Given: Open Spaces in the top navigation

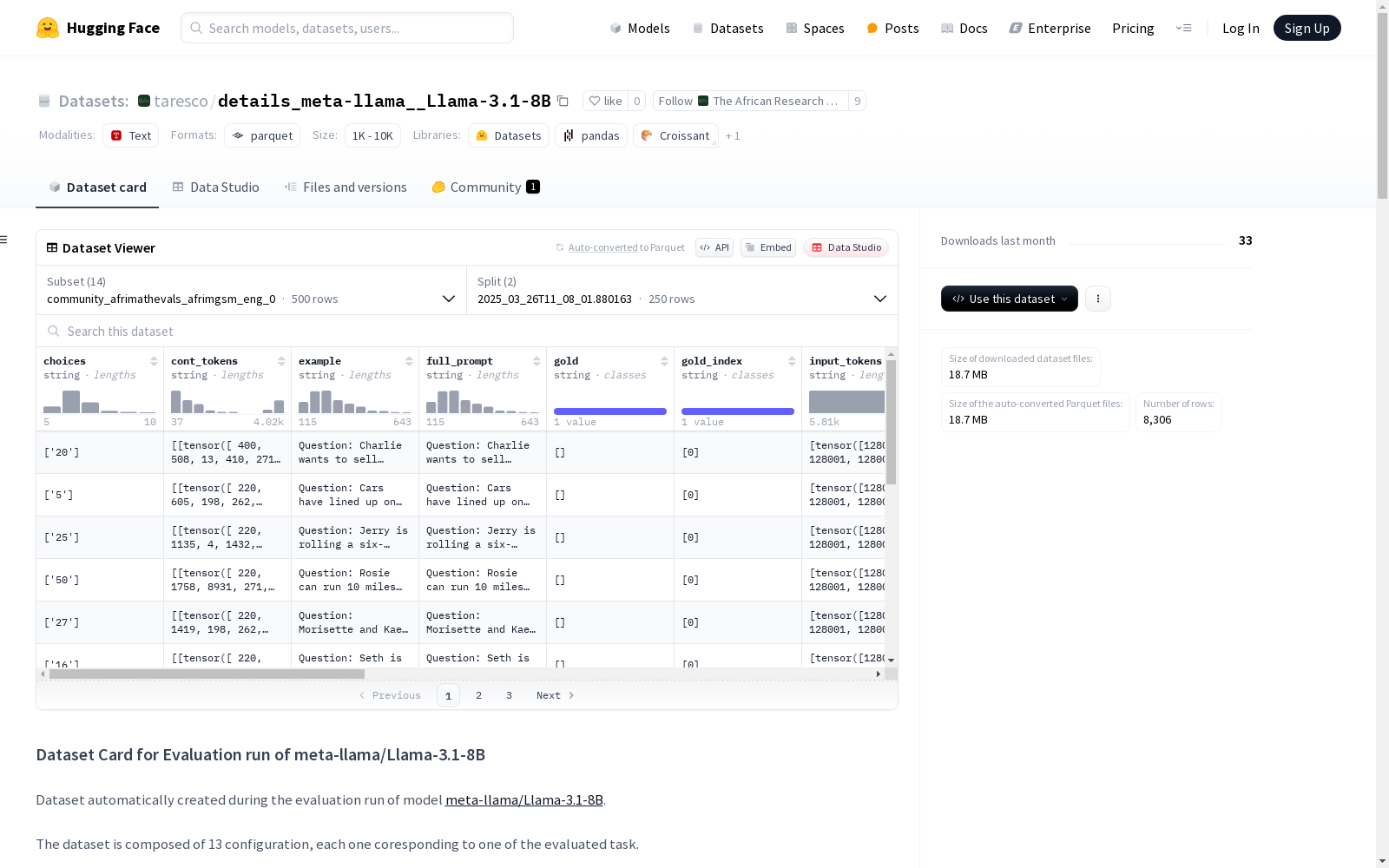Looking at the screenshot, I should (815, 28).
